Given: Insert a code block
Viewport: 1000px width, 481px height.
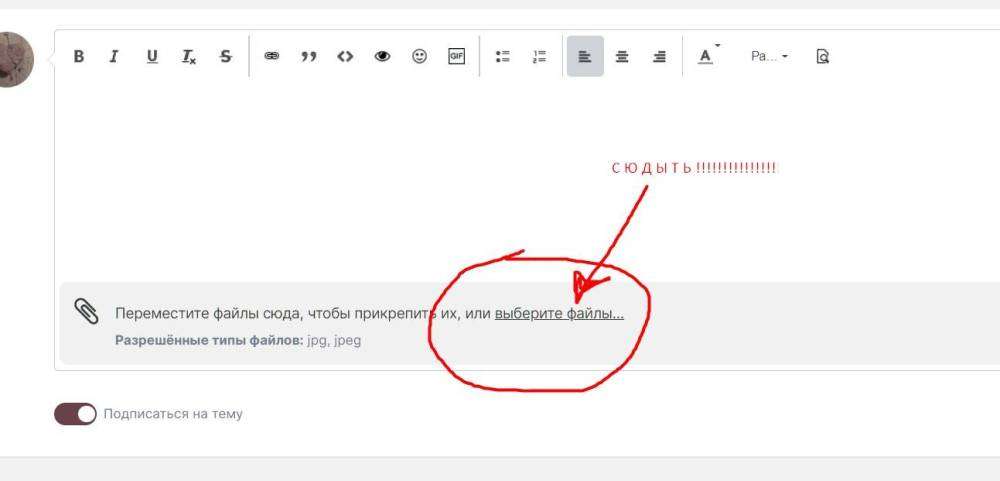Looking at the screenshot, I should pos(345,57).
